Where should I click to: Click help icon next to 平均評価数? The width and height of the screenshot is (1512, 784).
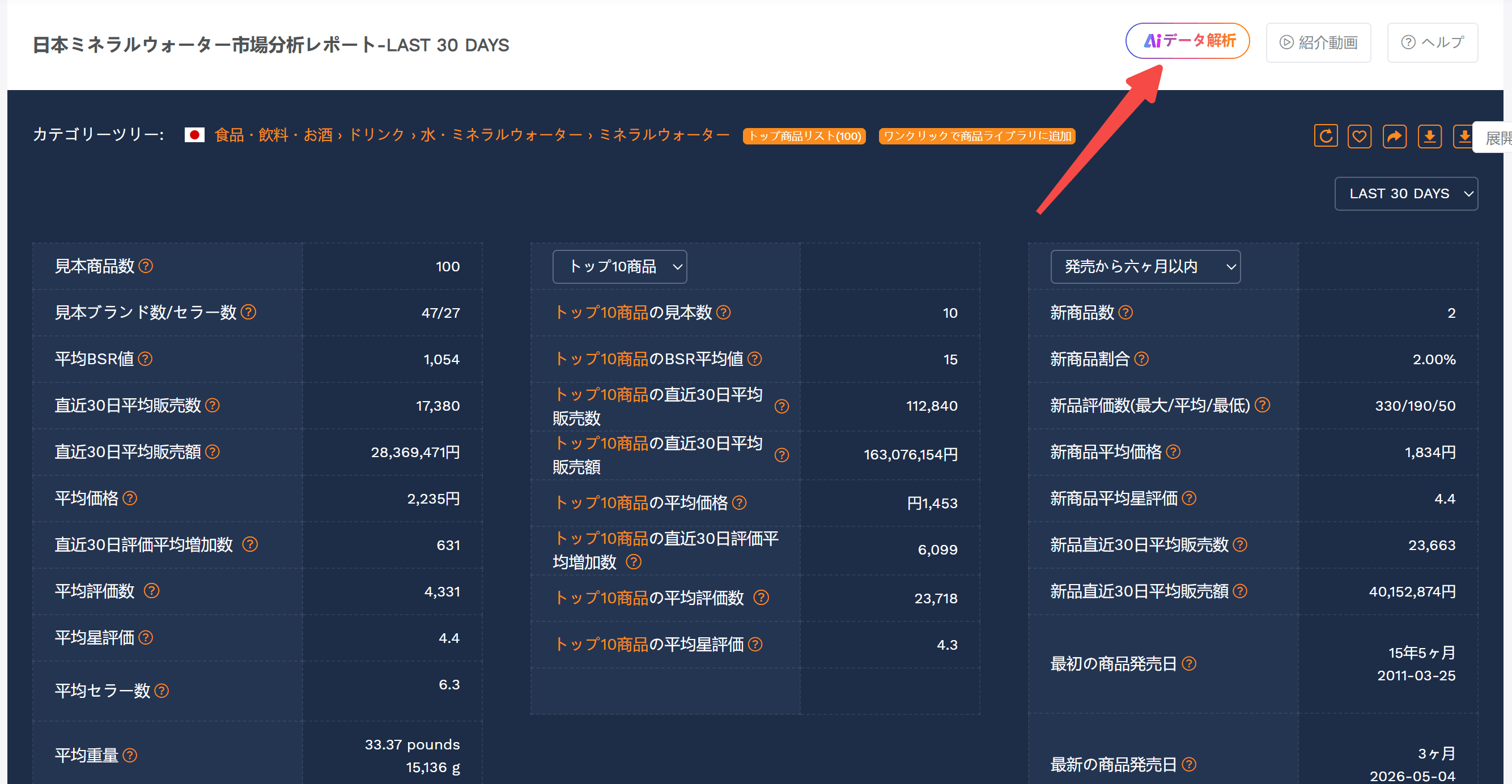coord(151,591)
